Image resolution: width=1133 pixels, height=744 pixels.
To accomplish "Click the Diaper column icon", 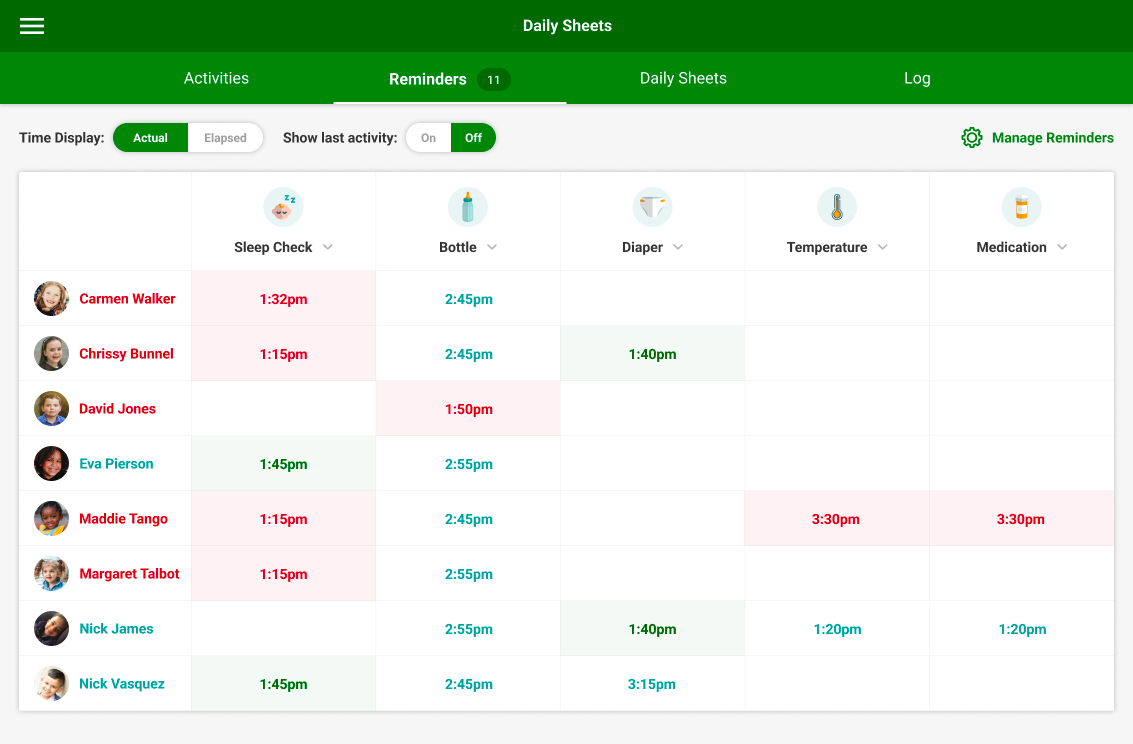I will tap(652, 206).
